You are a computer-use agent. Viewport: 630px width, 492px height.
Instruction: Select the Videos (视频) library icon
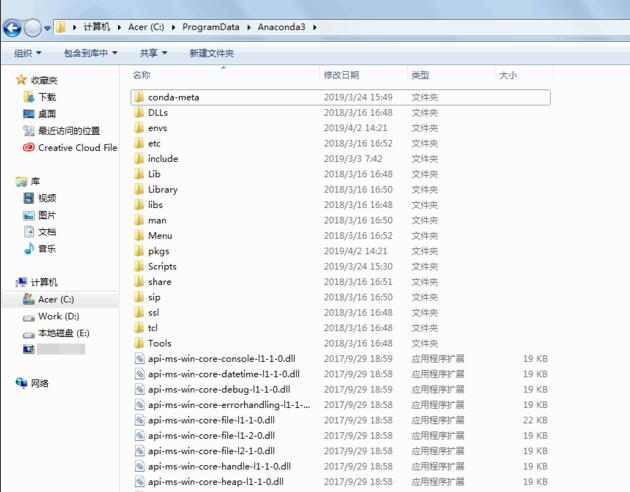pos(28,198)
